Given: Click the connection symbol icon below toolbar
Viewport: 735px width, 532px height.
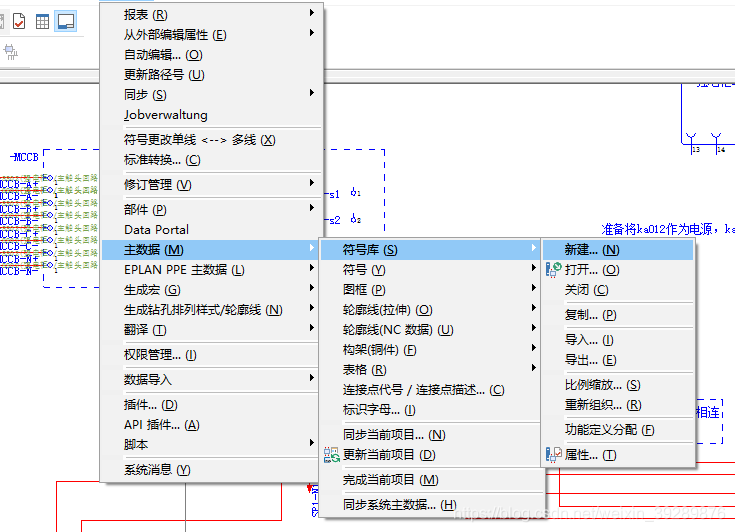Looking at the screenshot, I should (10, 52).
